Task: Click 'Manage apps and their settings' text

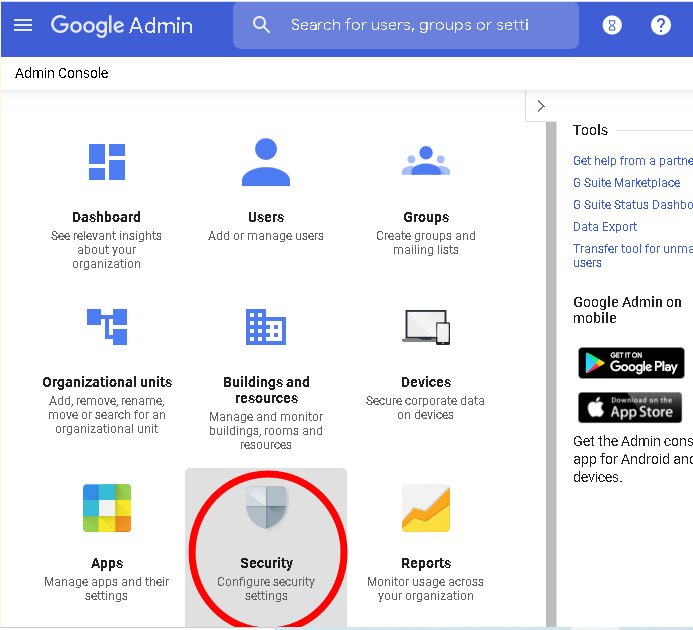Action: [107, 588]
